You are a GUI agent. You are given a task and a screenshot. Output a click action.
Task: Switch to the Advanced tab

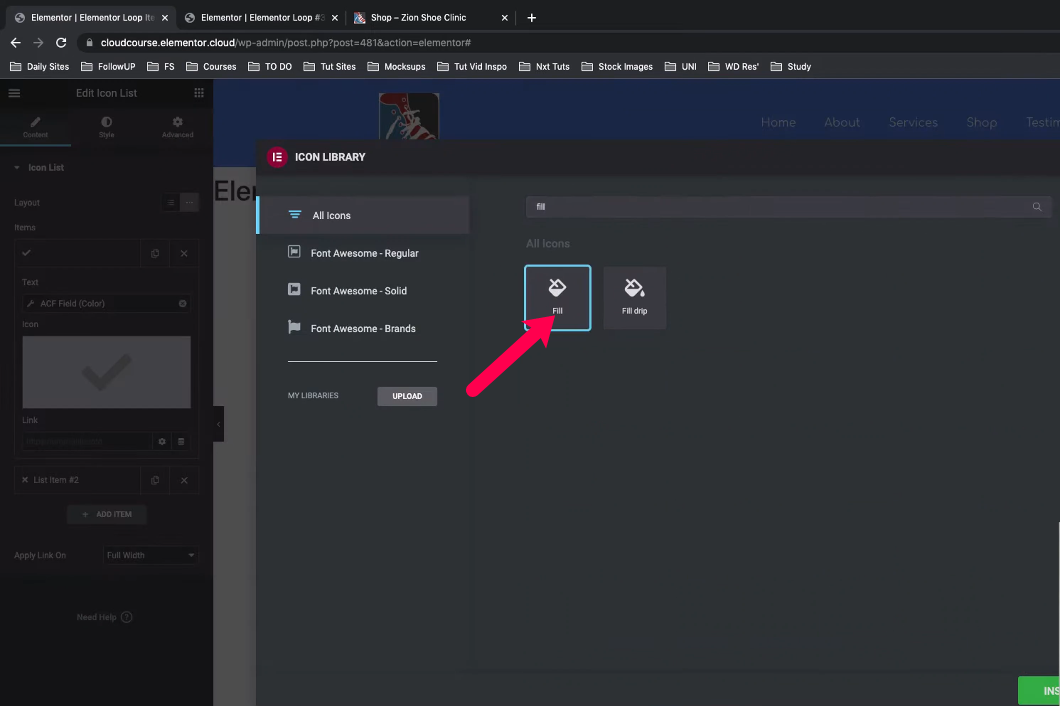pyautogui.click(x=177, y=126)
